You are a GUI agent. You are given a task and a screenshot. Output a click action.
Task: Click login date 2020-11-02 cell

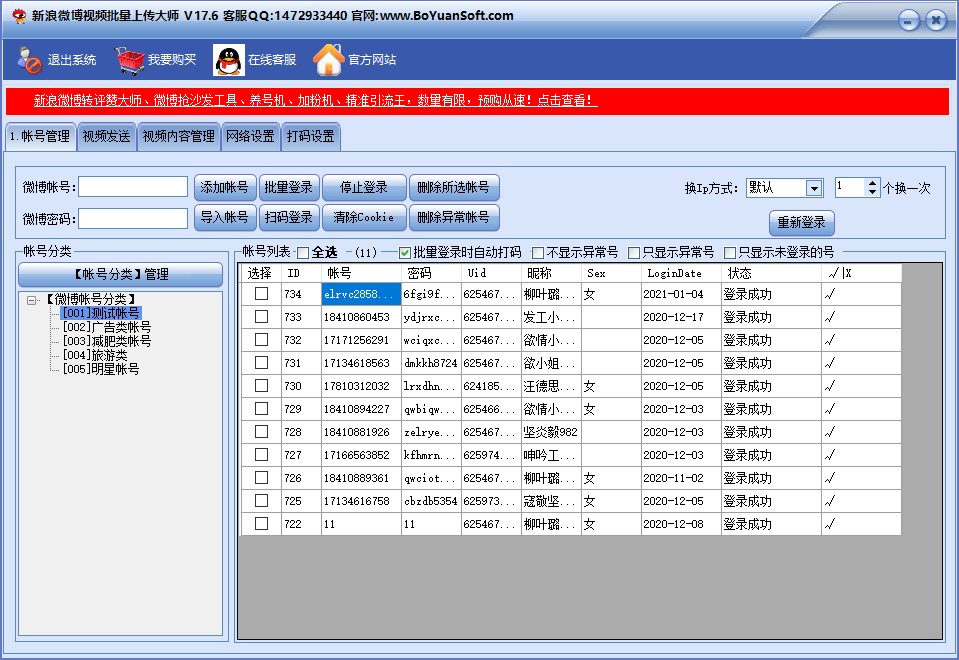coord(681,478)
